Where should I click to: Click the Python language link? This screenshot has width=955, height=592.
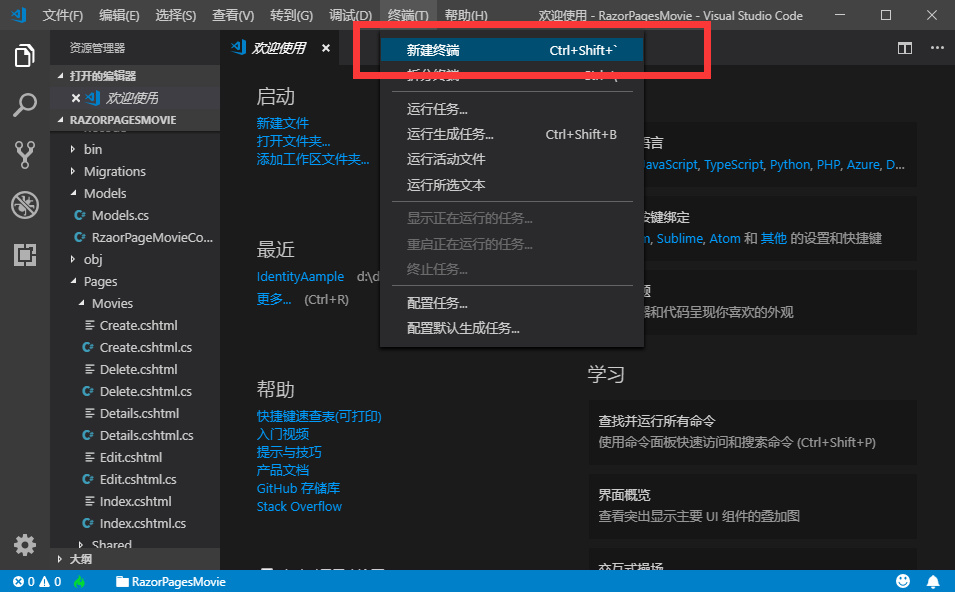point(790,165)
